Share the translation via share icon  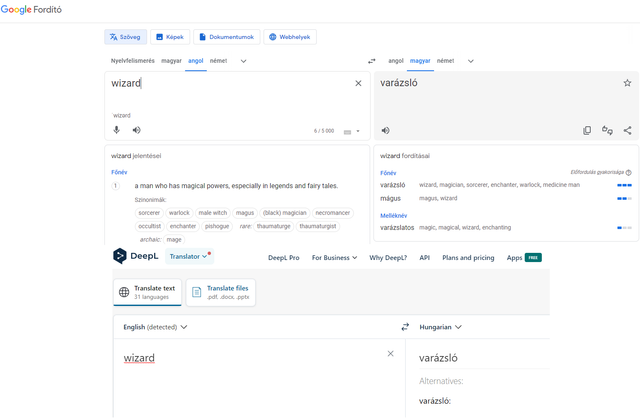(x=627, y=131)
